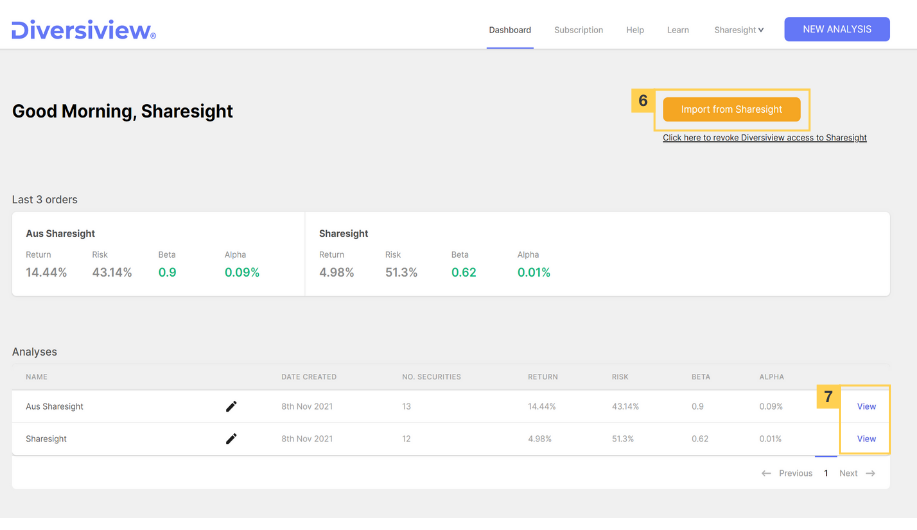917x530 pixels.
Task: Go to previous page arrow
Action: [x=766, y=473]
